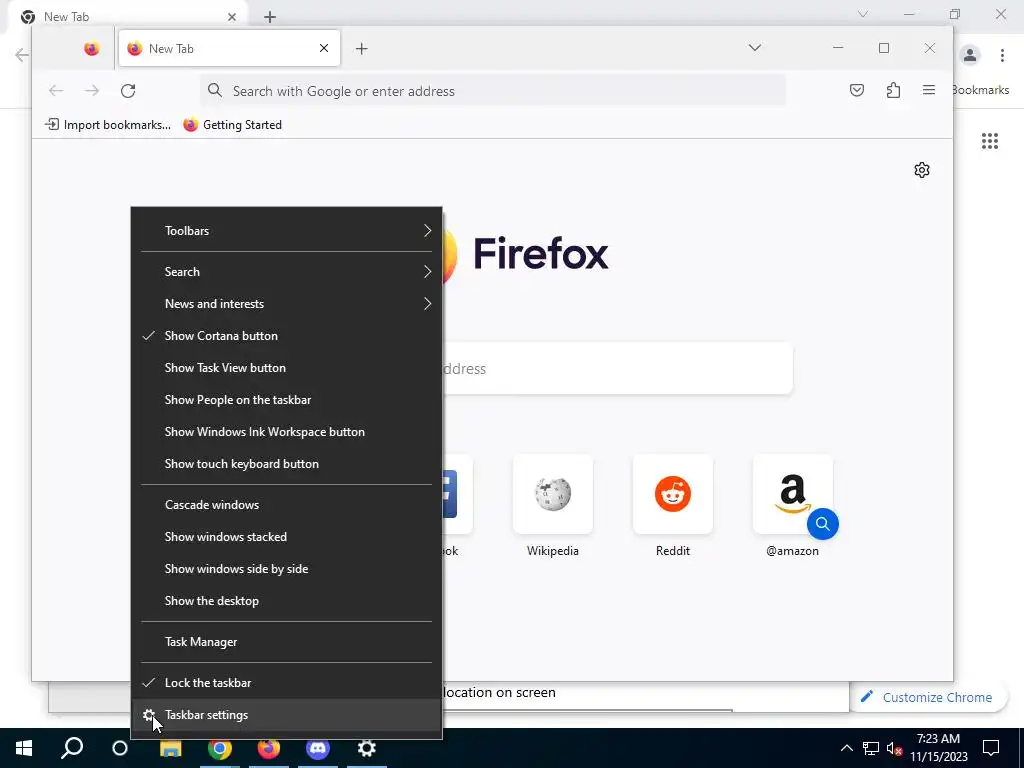Open Firefox hamburger application menu
This screenshot has width=1024, height=768.
[929, 91]
